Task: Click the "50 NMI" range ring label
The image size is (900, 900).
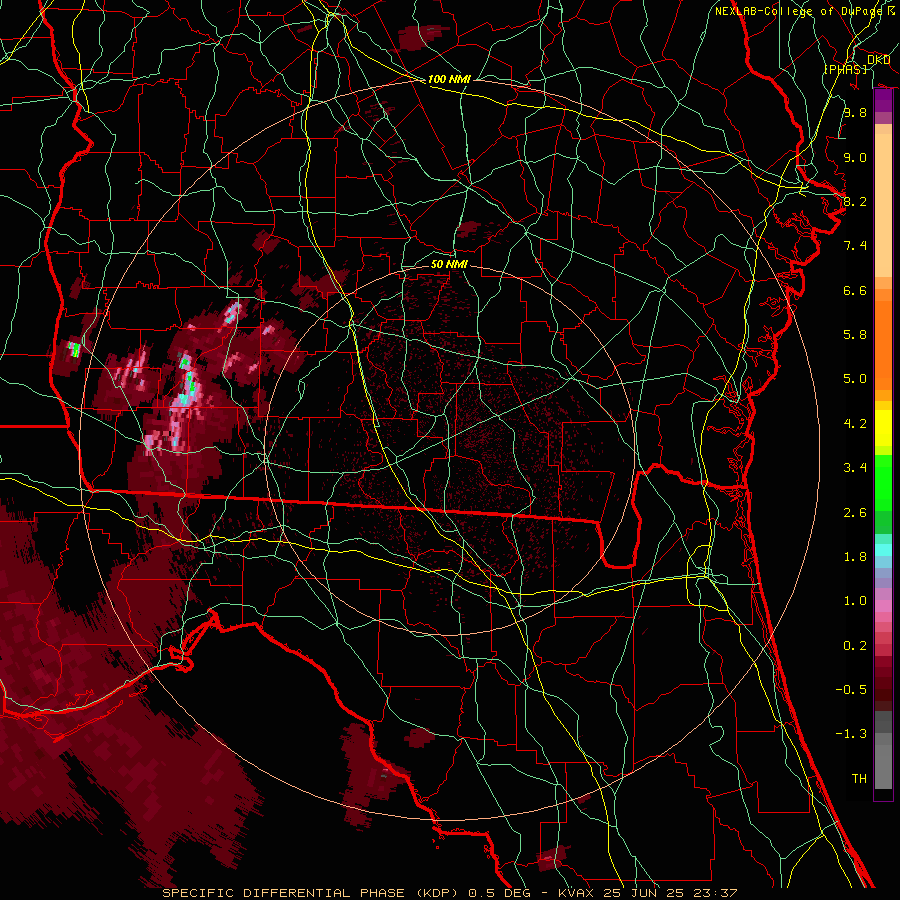Action: 449,264
